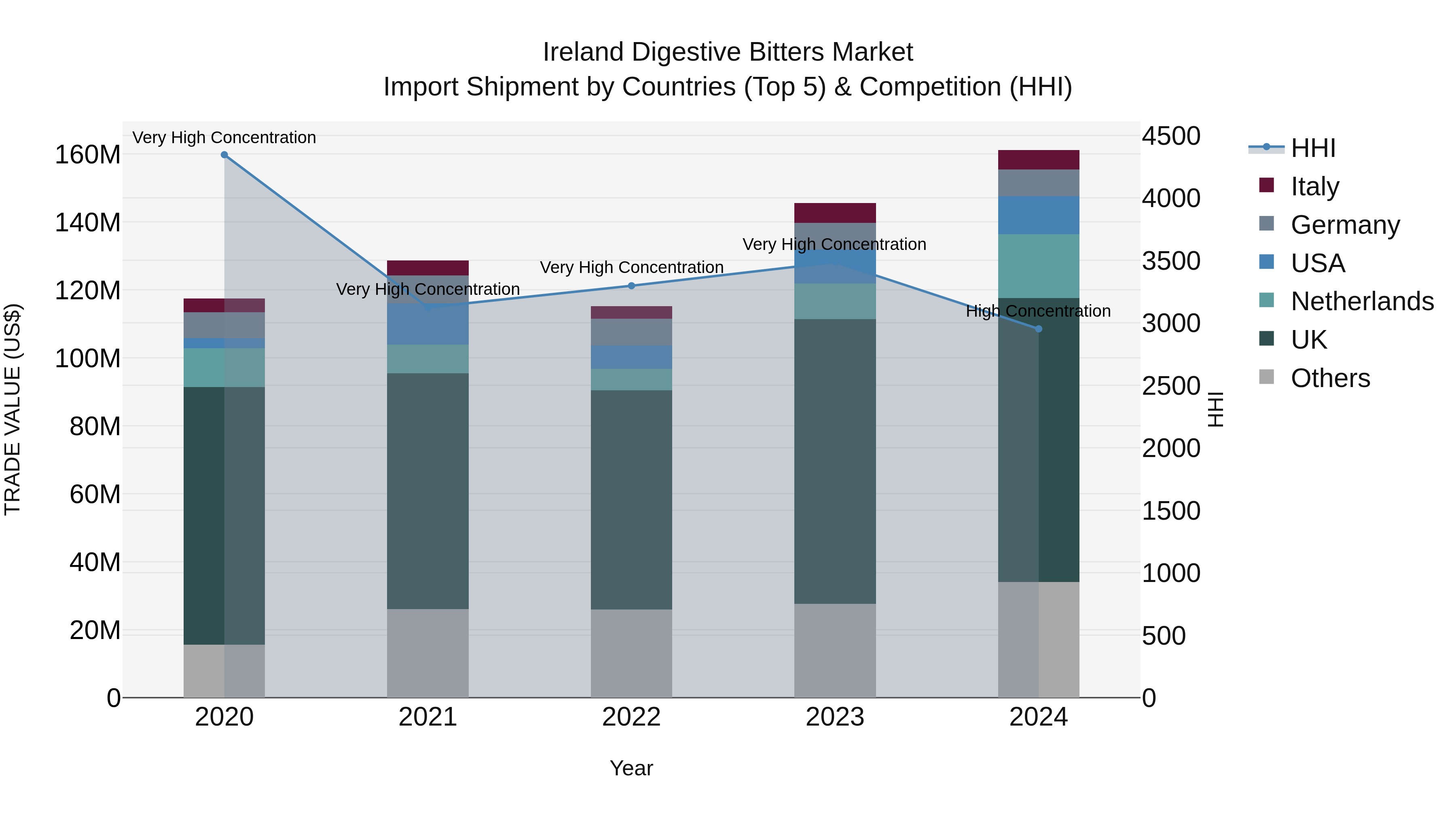The height and width of the screenshot is (819, 1456).
Task: Select the Germany bar segment in 2022
Action: pyautogui.click(x=631, y=332)
